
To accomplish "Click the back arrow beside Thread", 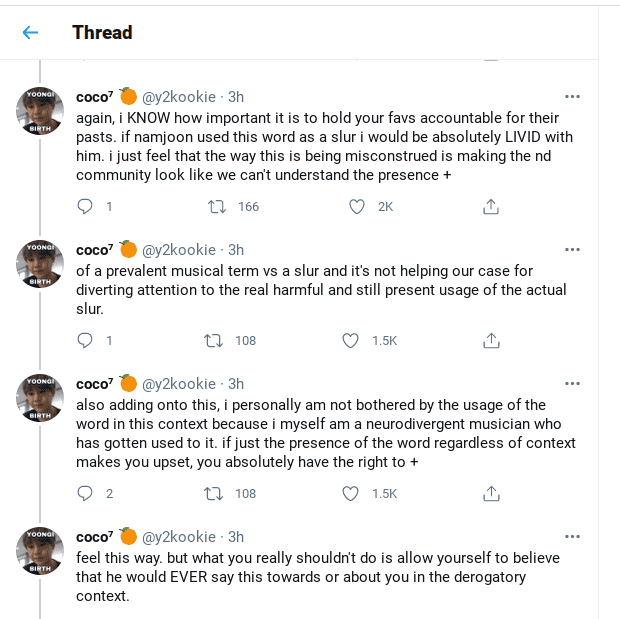I will pyautogui.click(x=30, y=33).
